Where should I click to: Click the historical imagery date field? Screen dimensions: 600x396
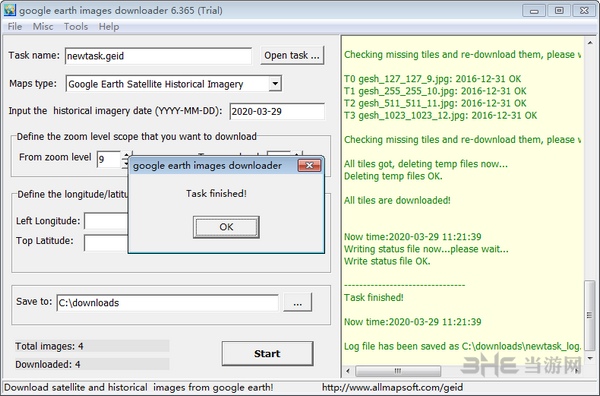[x=277, y=111]
